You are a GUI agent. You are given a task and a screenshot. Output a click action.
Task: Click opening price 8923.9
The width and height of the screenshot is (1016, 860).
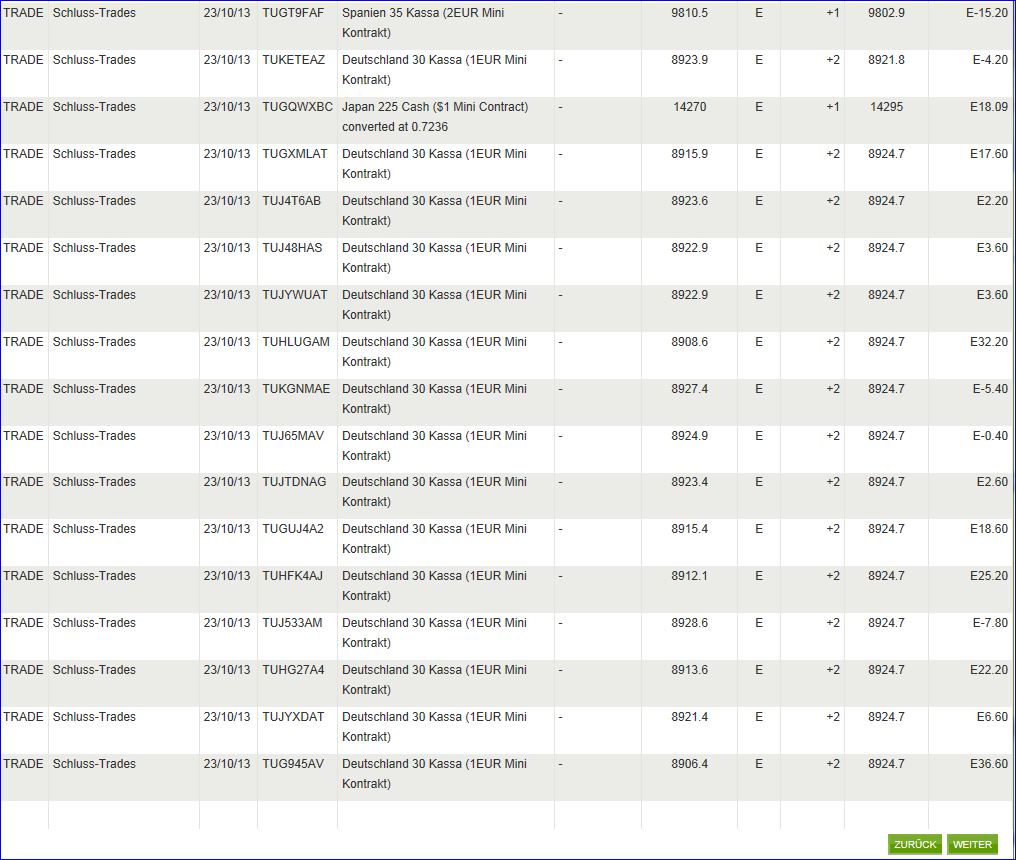tap(689, 60)
